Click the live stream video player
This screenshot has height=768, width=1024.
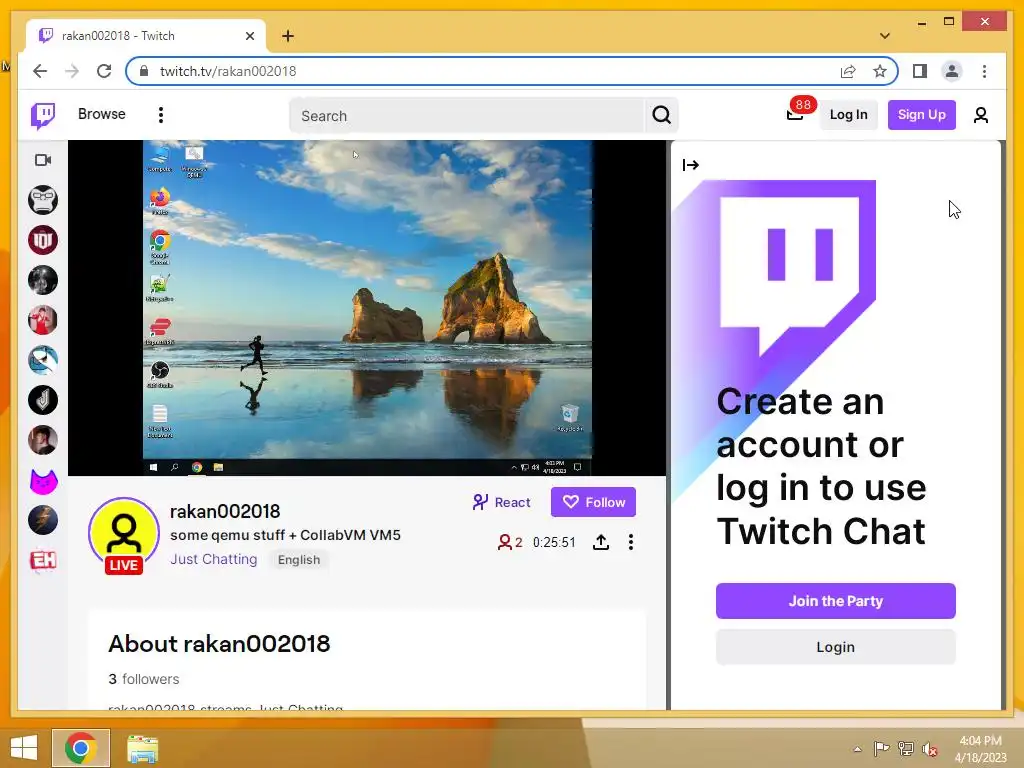click(x=367, y=308)
